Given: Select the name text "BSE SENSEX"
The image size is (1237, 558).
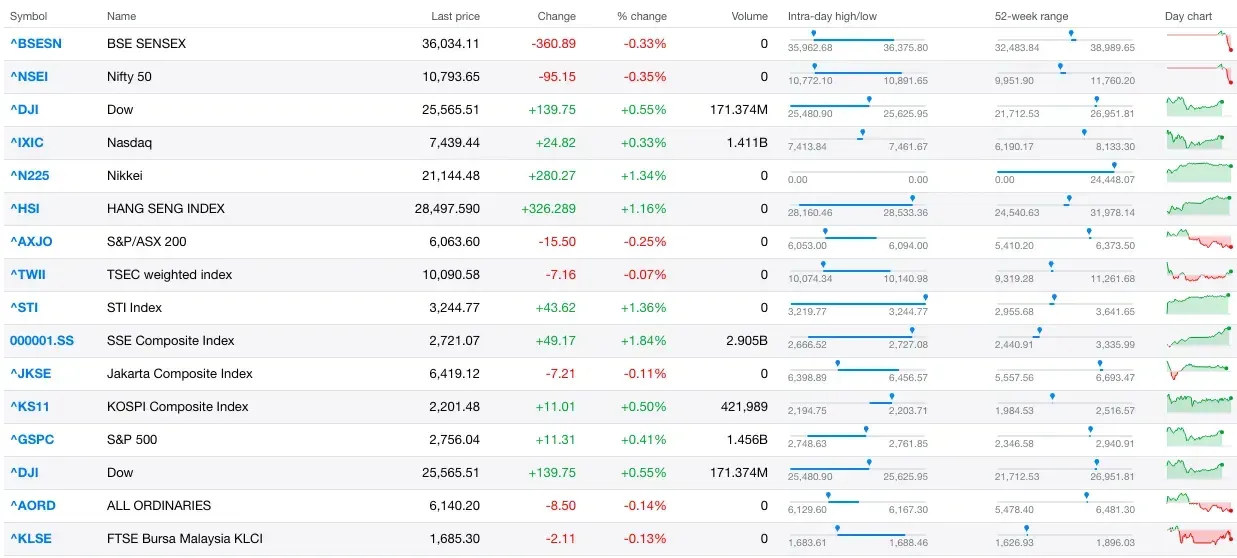Looking at the screenshot, I should click(146, 44).
